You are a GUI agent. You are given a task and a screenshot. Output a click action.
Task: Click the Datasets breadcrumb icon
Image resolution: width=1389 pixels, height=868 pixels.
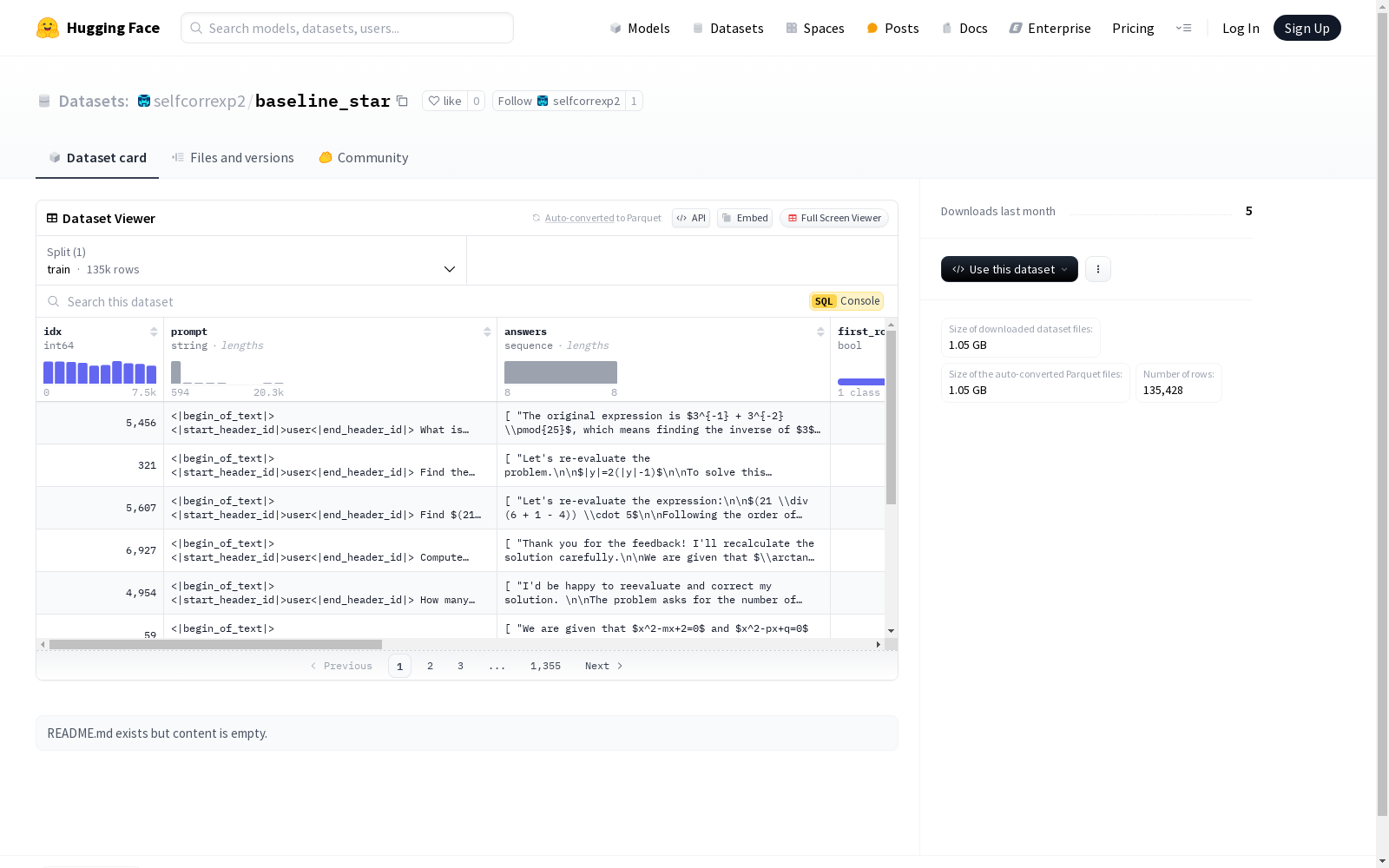click(x=44, y=101)
